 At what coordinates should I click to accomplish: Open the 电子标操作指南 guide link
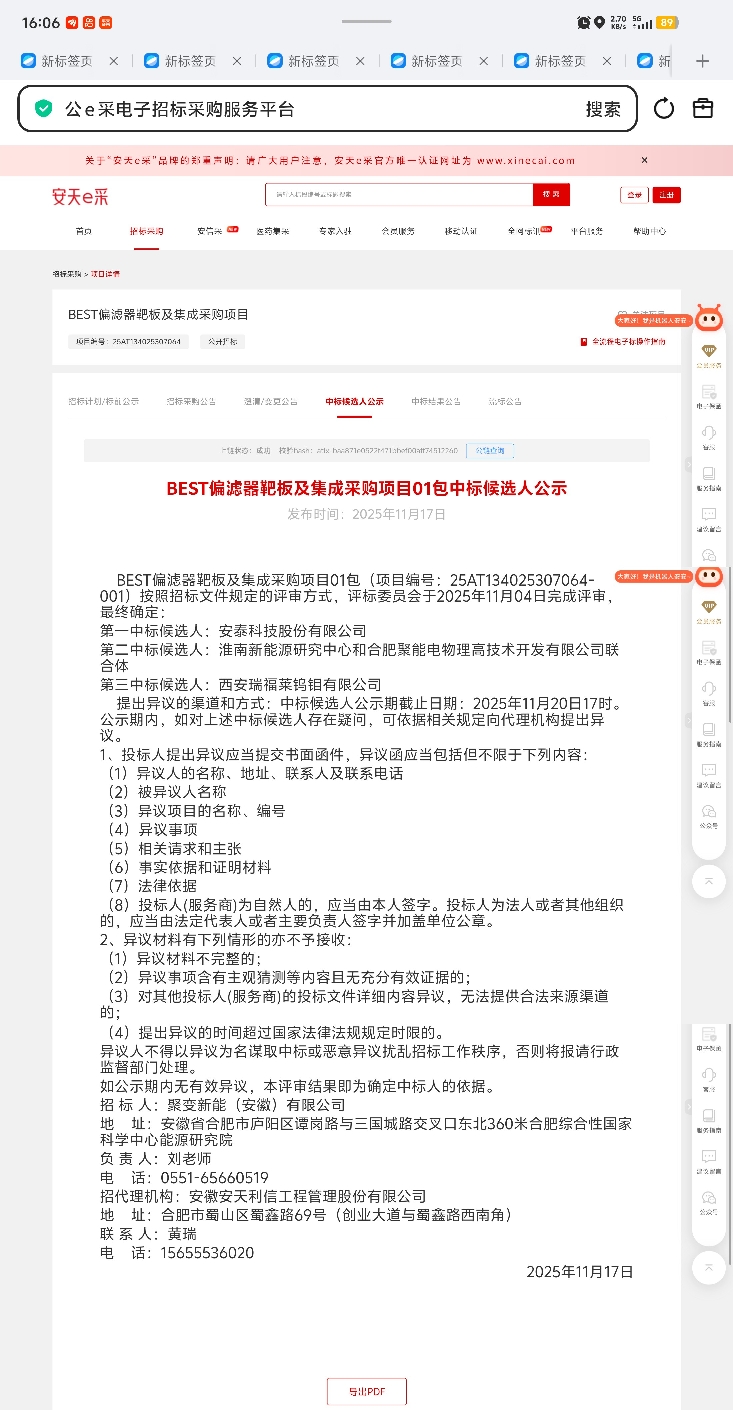pyautogui.click(x=623, y=341)
